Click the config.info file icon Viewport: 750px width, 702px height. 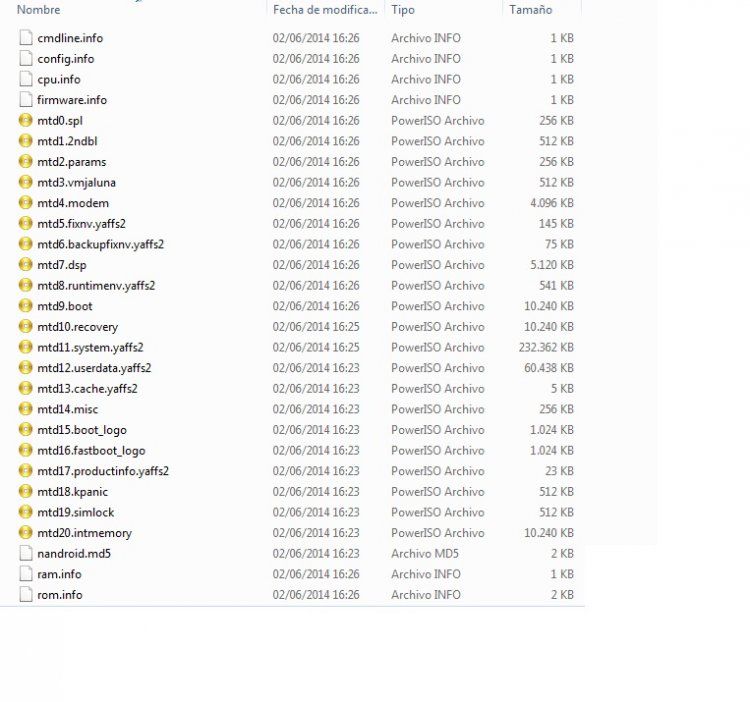25,58
